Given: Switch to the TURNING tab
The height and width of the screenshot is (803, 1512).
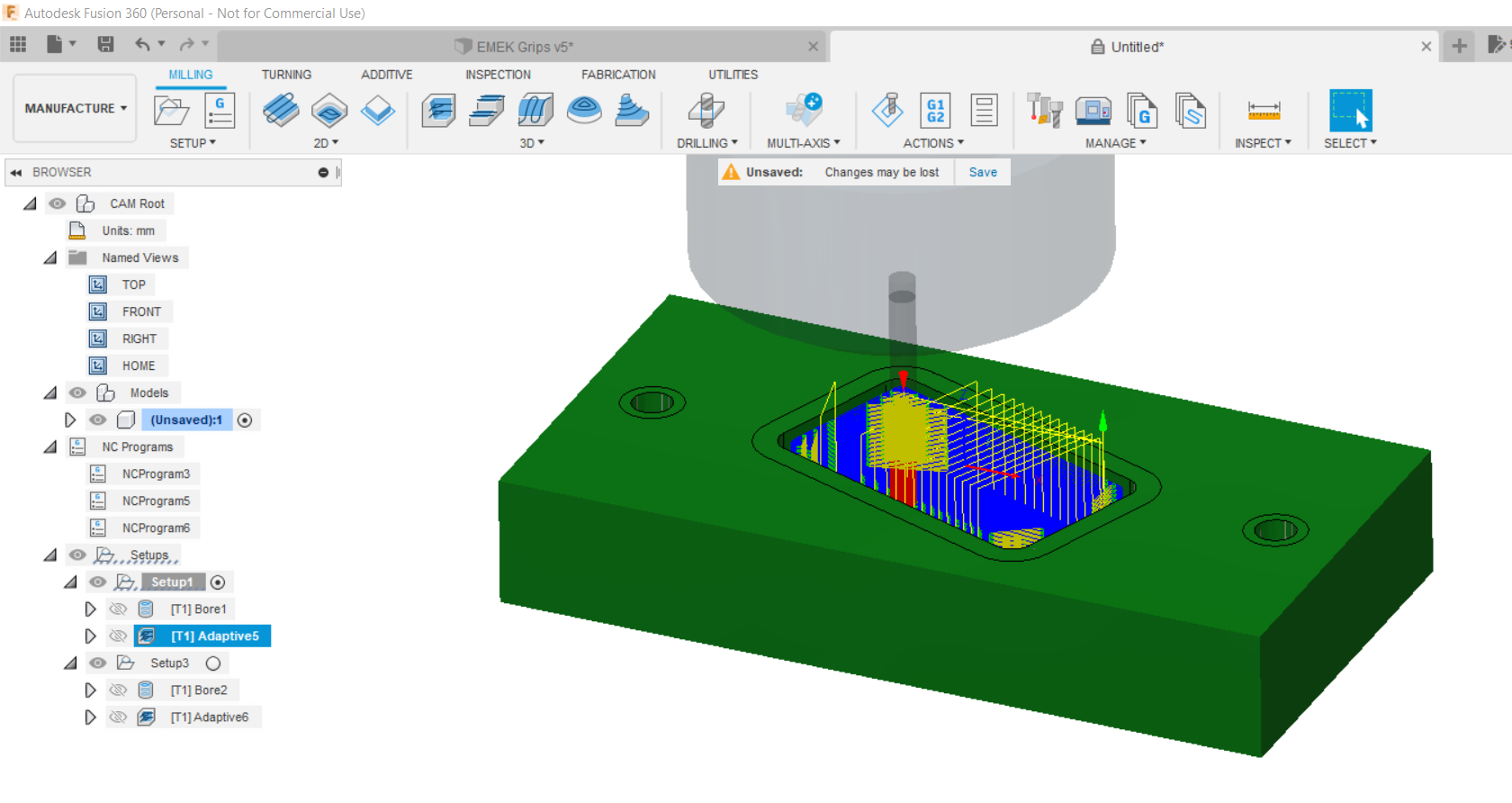Looking at the screenshot, I should point(286,75).
